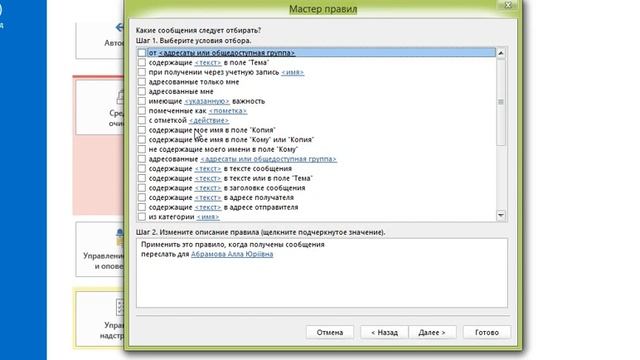Click '<имя>' link in учетную запись row
The image size is (640, 360).
(x=293, y=72)
